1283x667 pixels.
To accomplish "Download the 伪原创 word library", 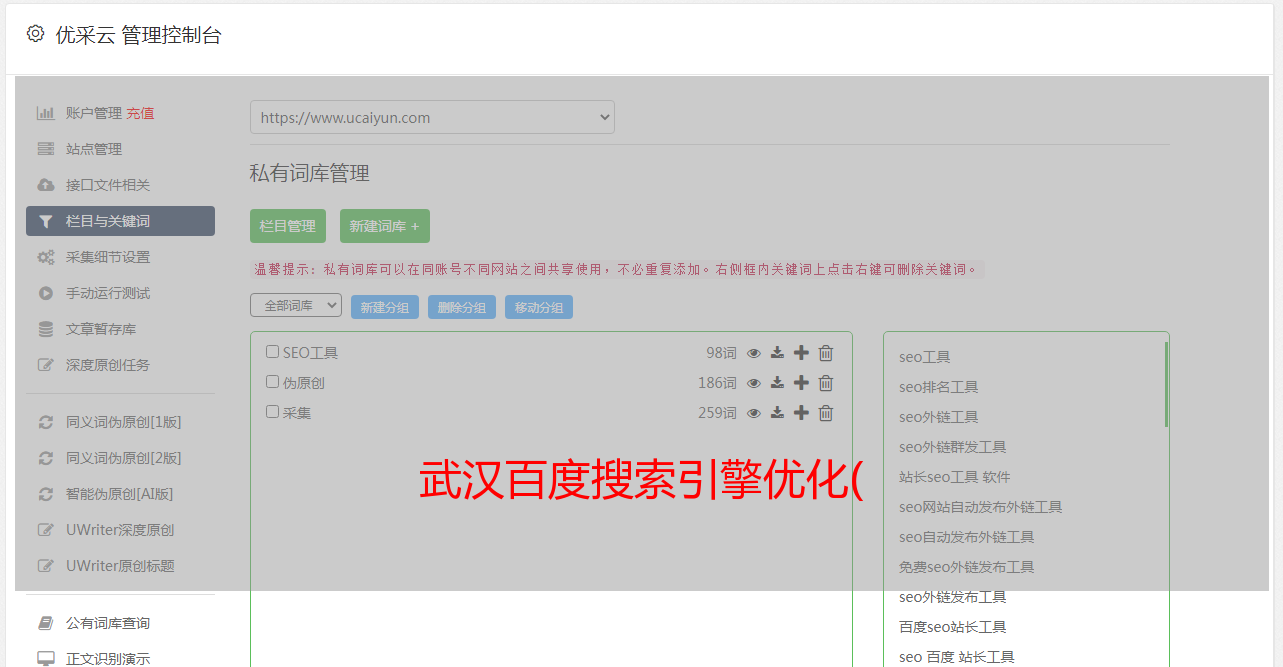I will tap(777, 383).
